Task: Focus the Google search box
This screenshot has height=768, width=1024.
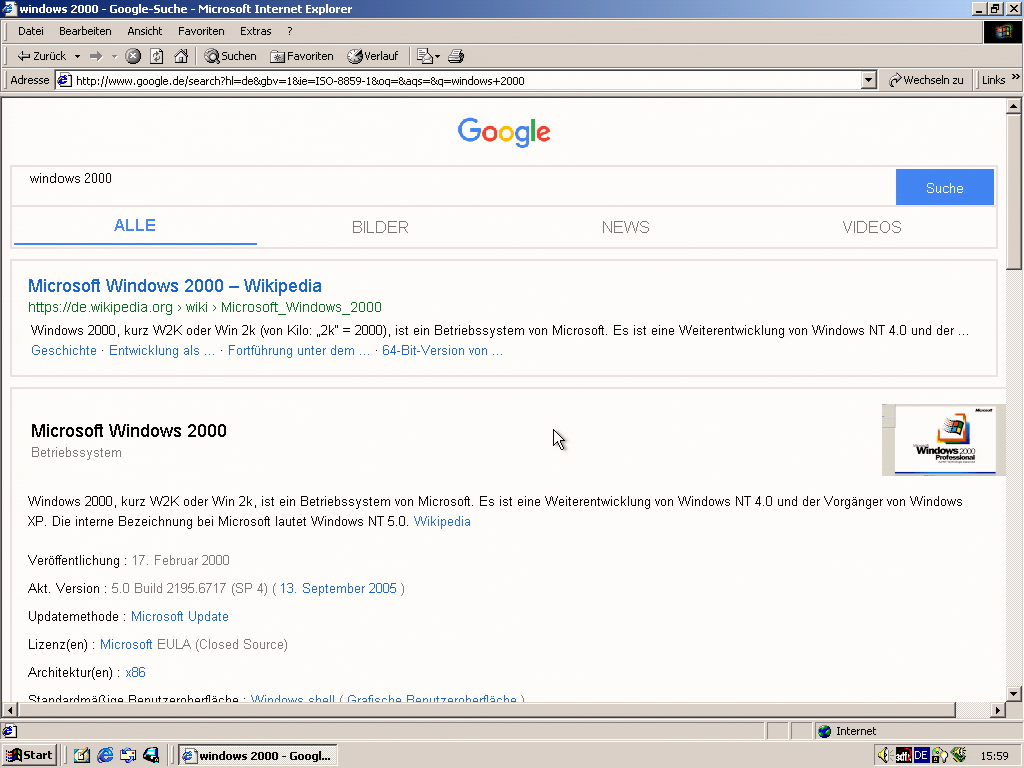Action: 454,186
